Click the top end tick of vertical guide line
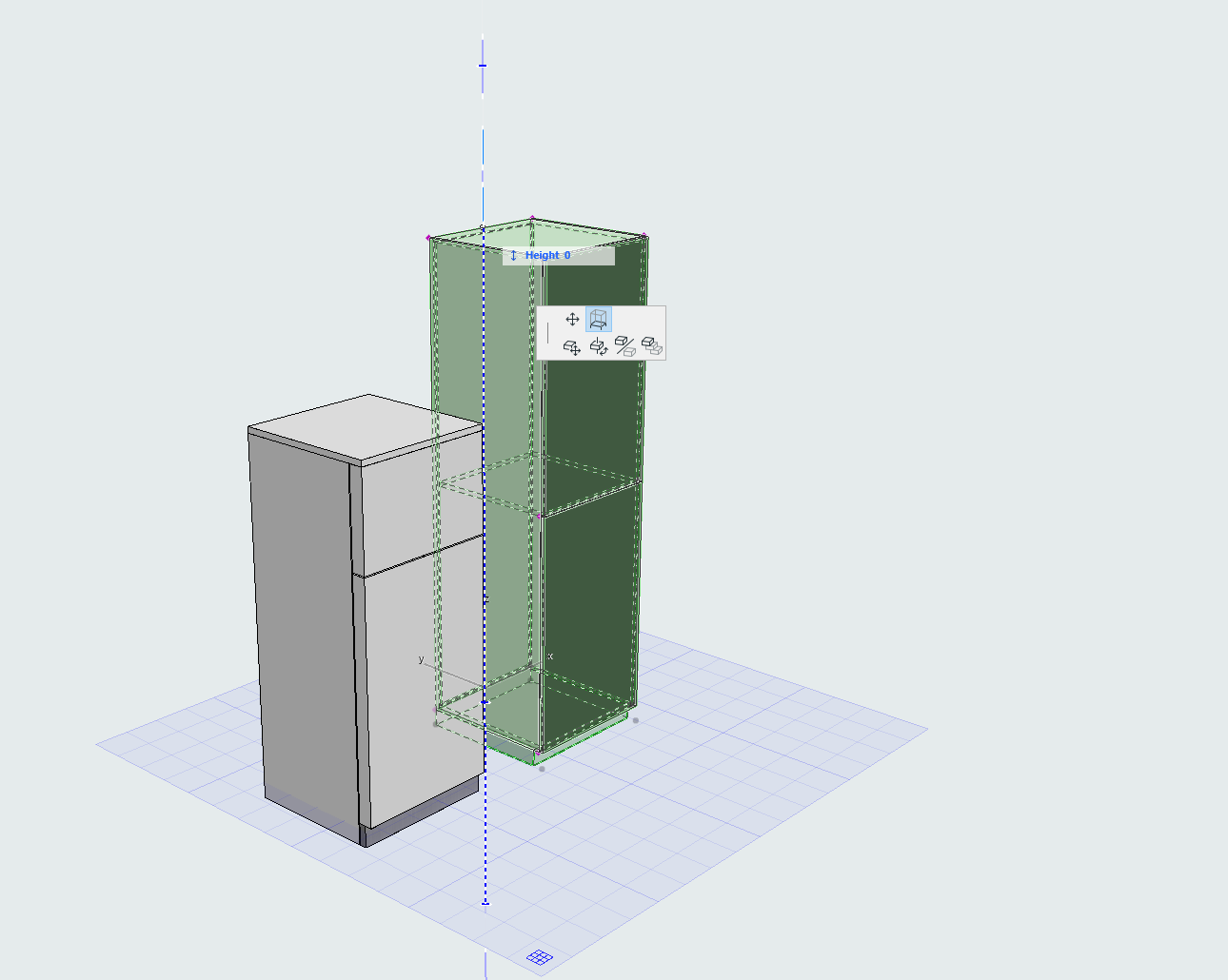The image size is (1228, 980). click(x=483, y=66)
